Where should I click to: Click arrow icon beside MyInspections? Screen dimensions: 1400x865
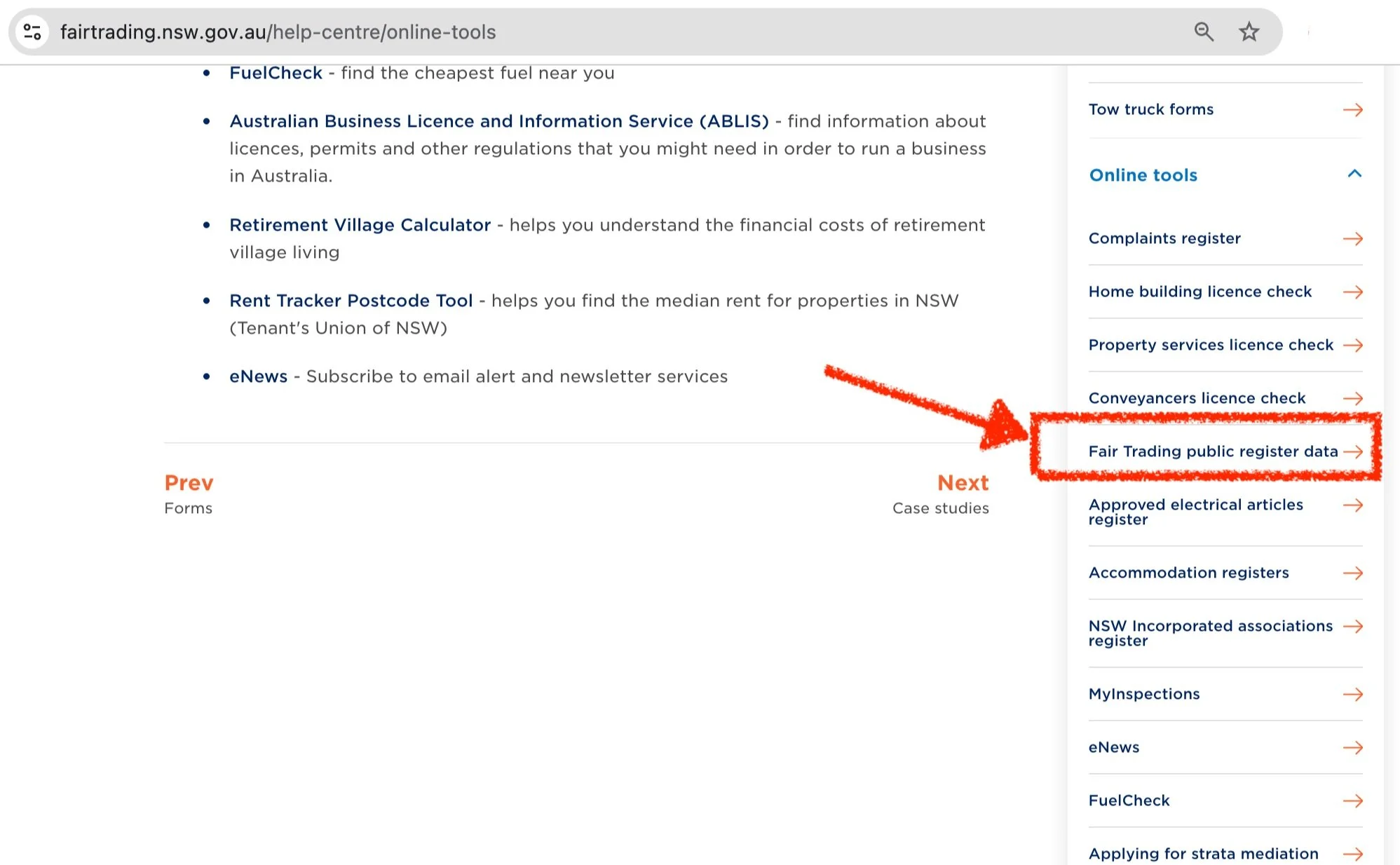[1352, 695]
